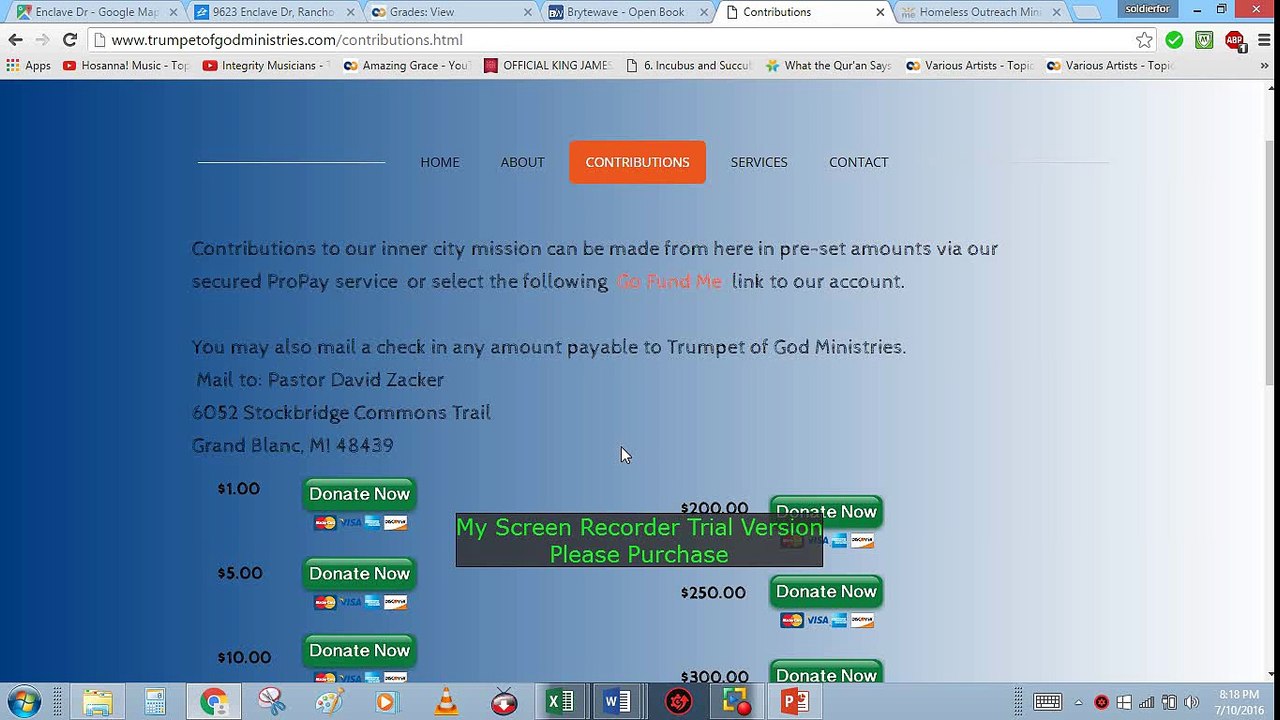Open the taskbar clock showing 8:18 PM

pos(1238,702)
